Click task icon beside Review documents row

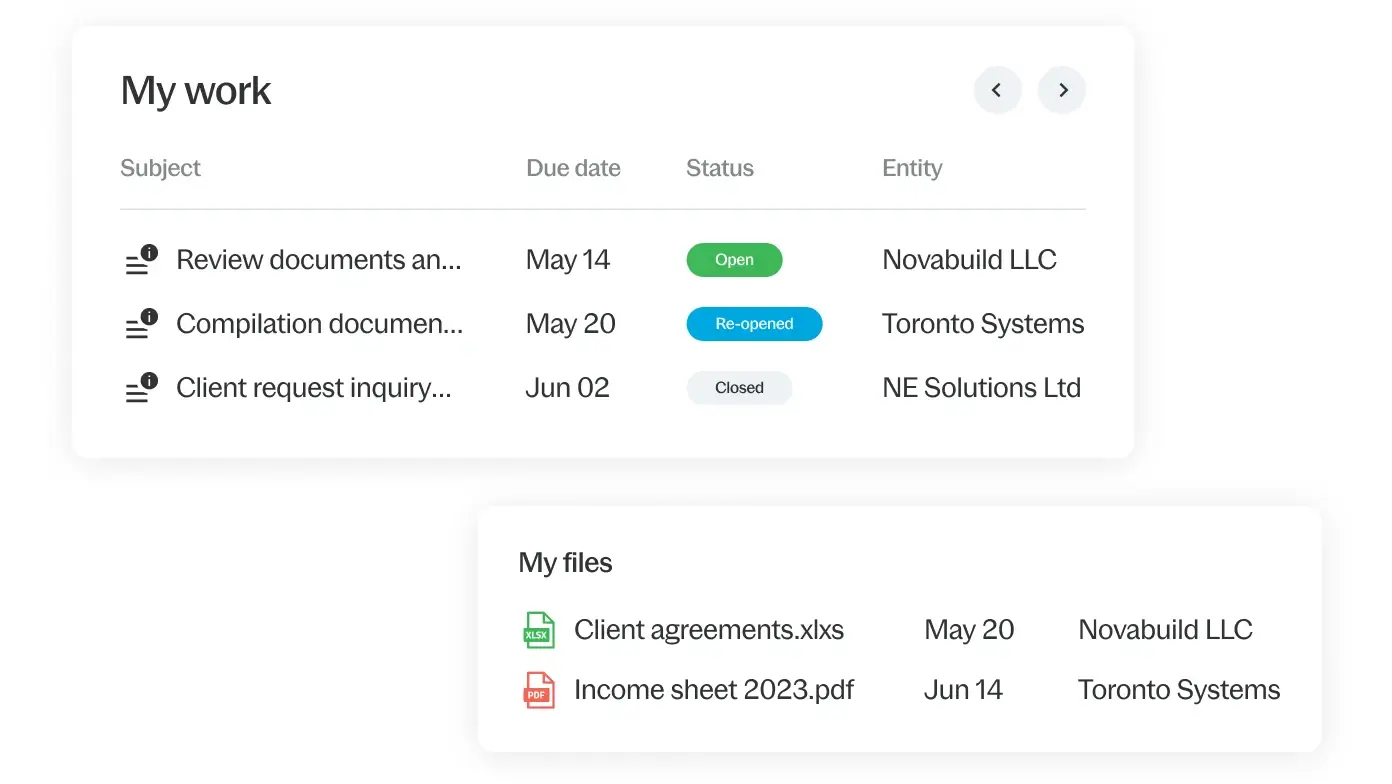pos(141,261)
